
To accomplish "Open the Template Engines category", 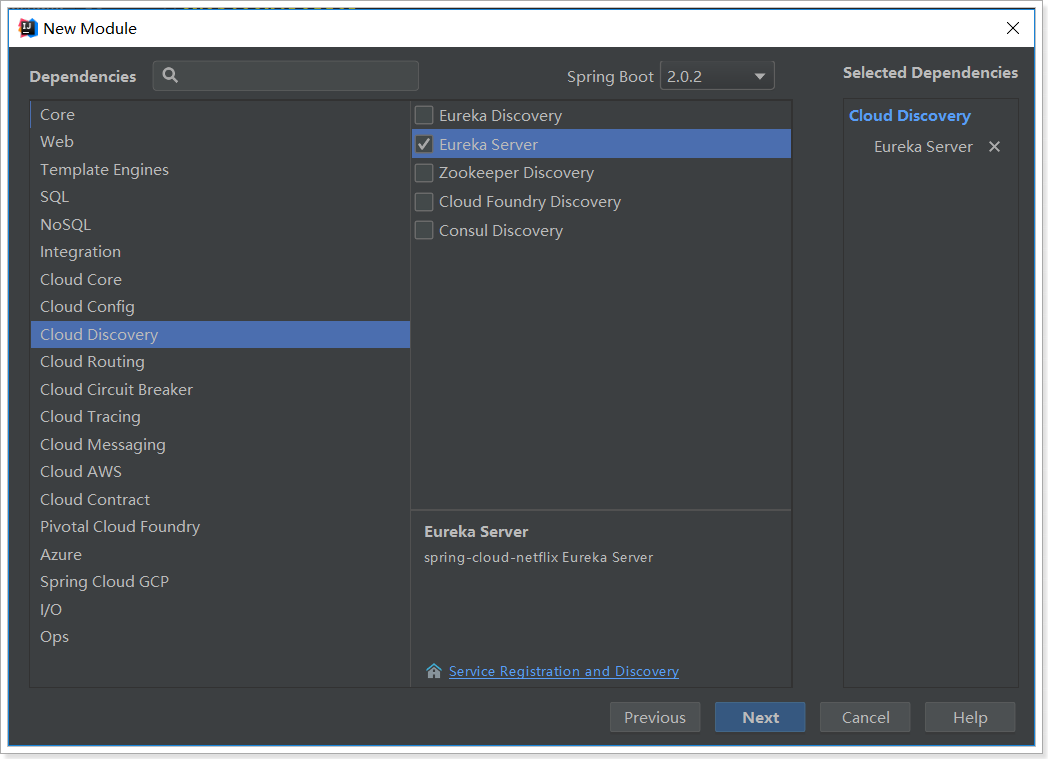I will point(220,170).
